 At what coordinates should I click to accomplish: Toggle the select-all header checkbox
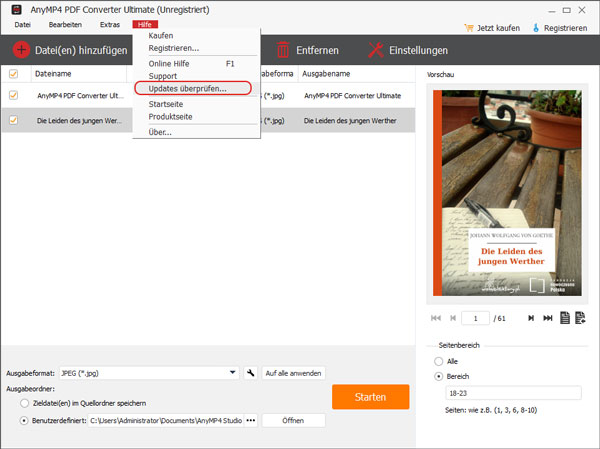13,73
